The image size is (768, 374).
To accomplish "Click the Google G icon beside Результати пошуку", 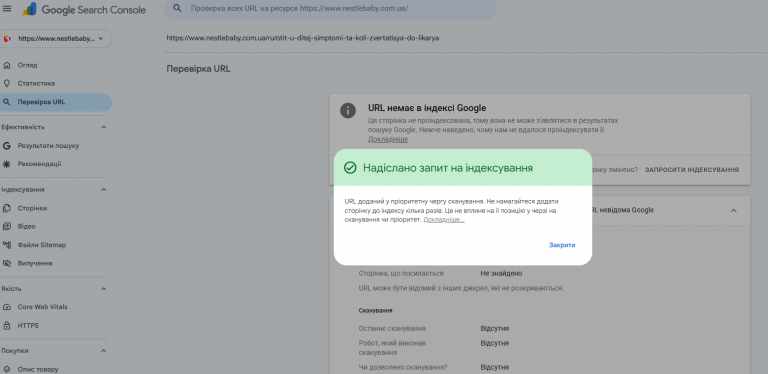I will (x=7, y=146).
